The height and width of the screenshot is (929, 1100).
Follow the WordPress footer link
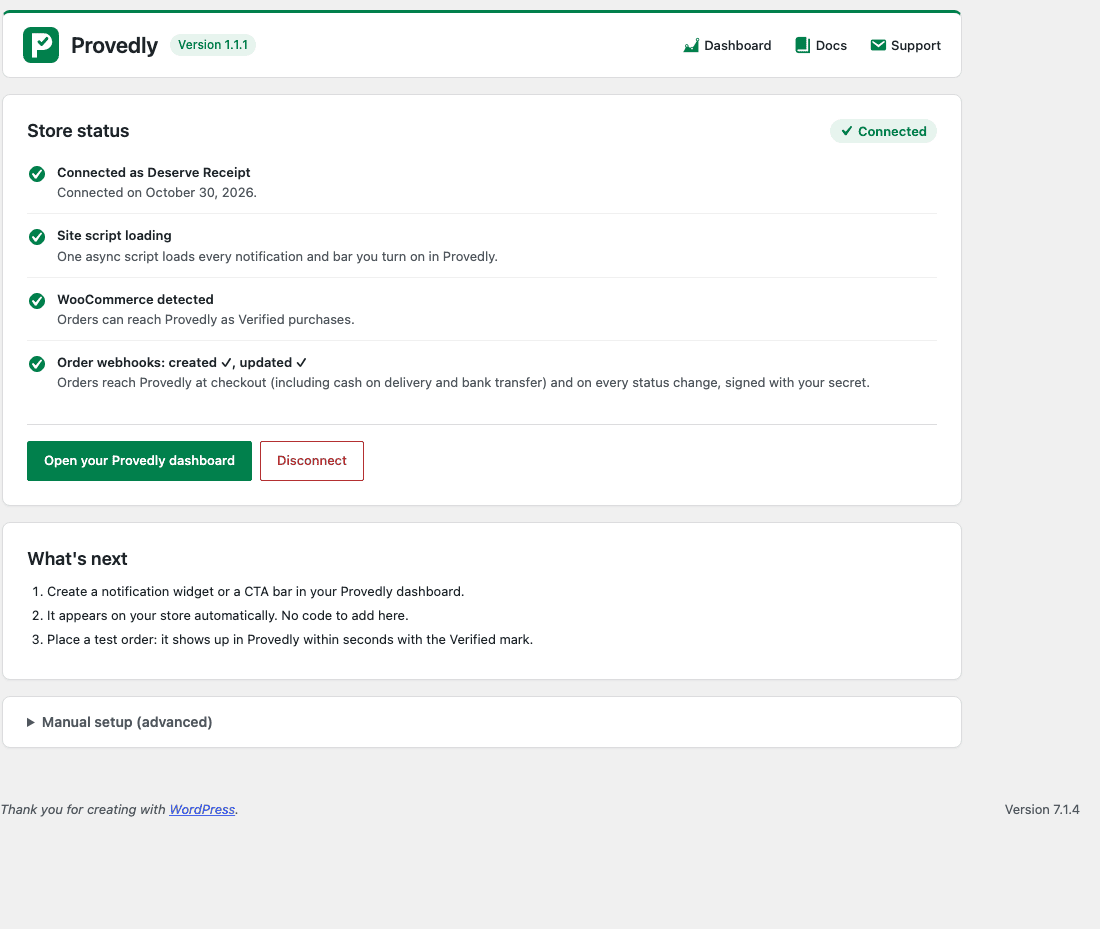pyautogui.click(x=202, y=809)
